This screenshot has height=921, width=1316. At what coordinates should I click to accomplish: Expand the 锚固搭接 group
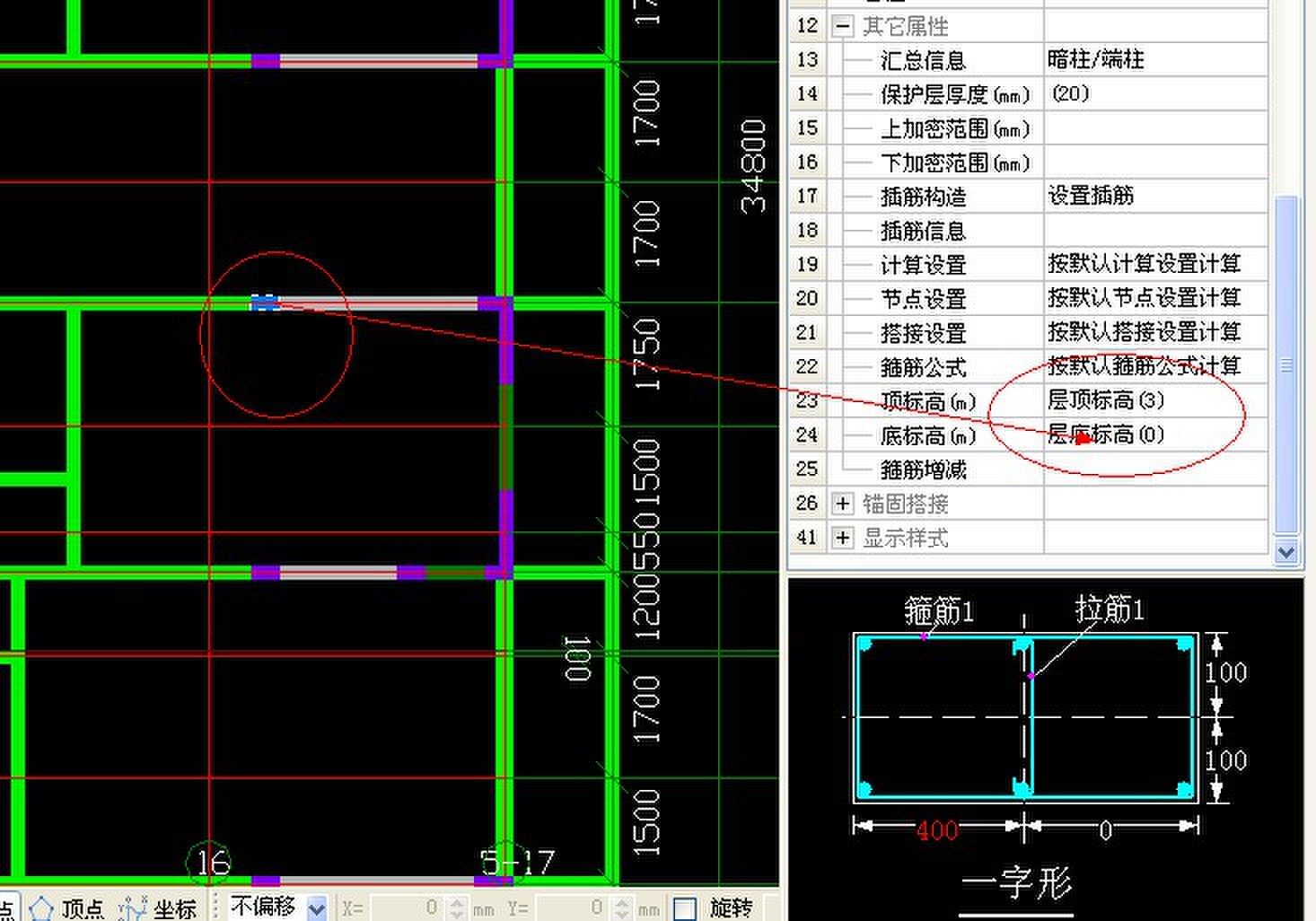click(841, 504)
